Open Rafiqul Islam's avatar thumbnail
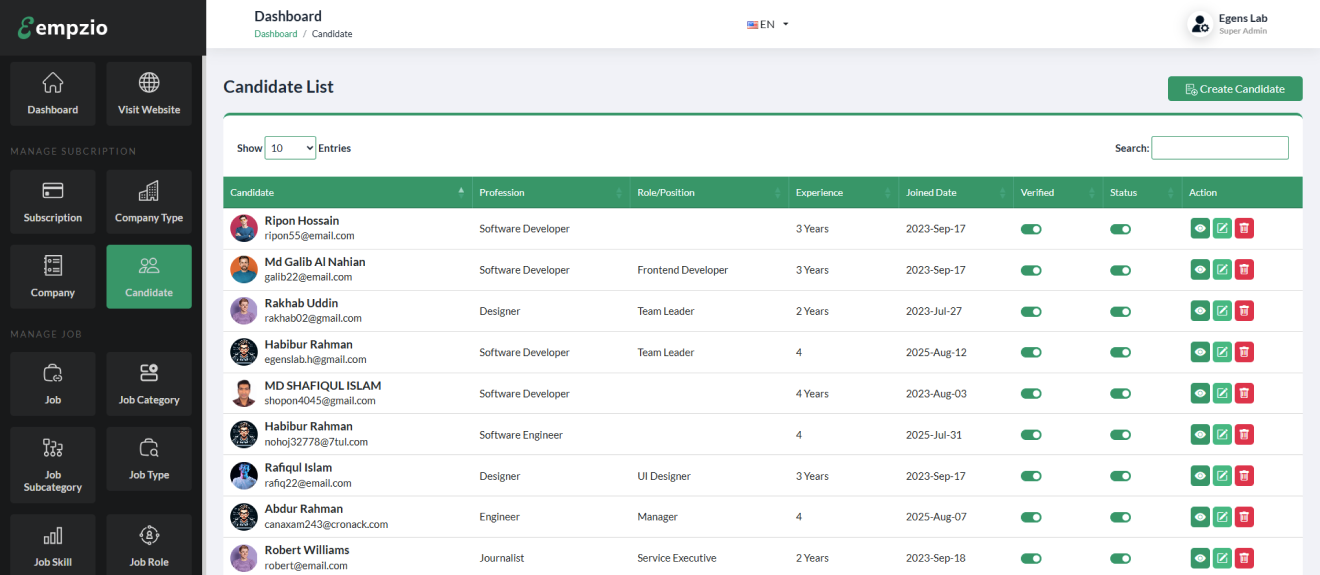This screenshot has height=575, width=1320. click(244, 475)
